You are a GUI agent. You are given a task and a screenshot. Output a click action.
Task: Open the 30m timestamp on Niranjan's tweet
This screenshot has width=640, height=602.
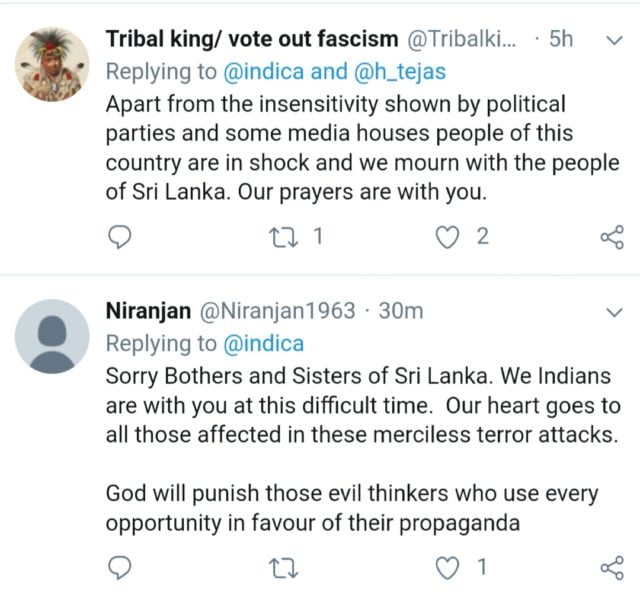(401, 311)
